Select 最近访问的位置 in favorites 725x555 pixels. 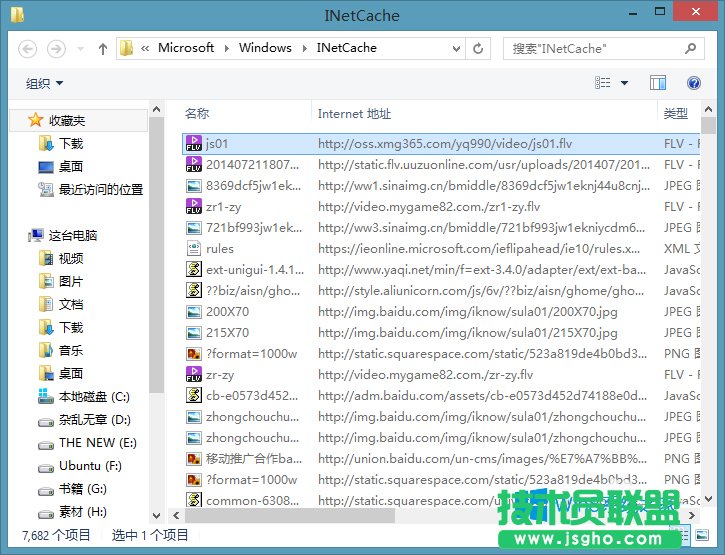tap(100, 189)
